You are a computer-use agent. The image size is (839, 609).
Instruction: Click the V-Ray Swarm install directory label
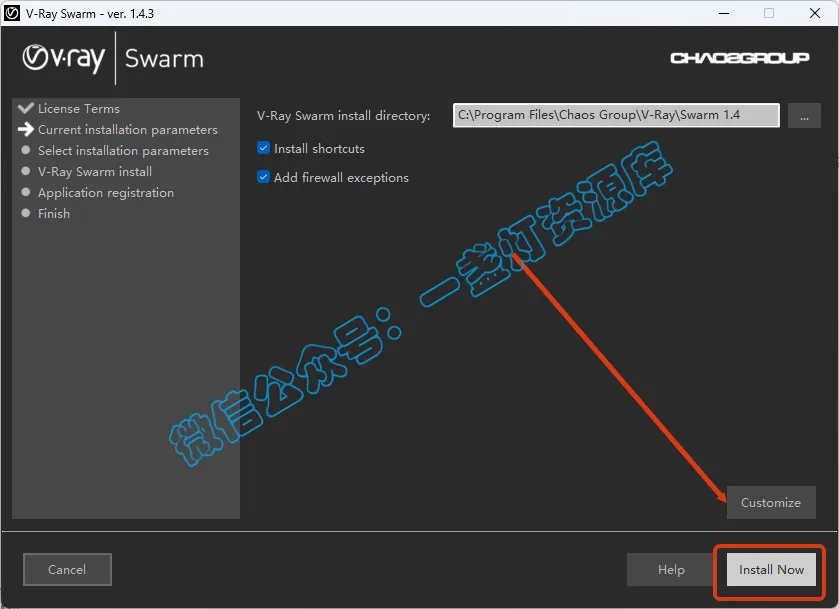pyautogui.click(x=344, y=116)
